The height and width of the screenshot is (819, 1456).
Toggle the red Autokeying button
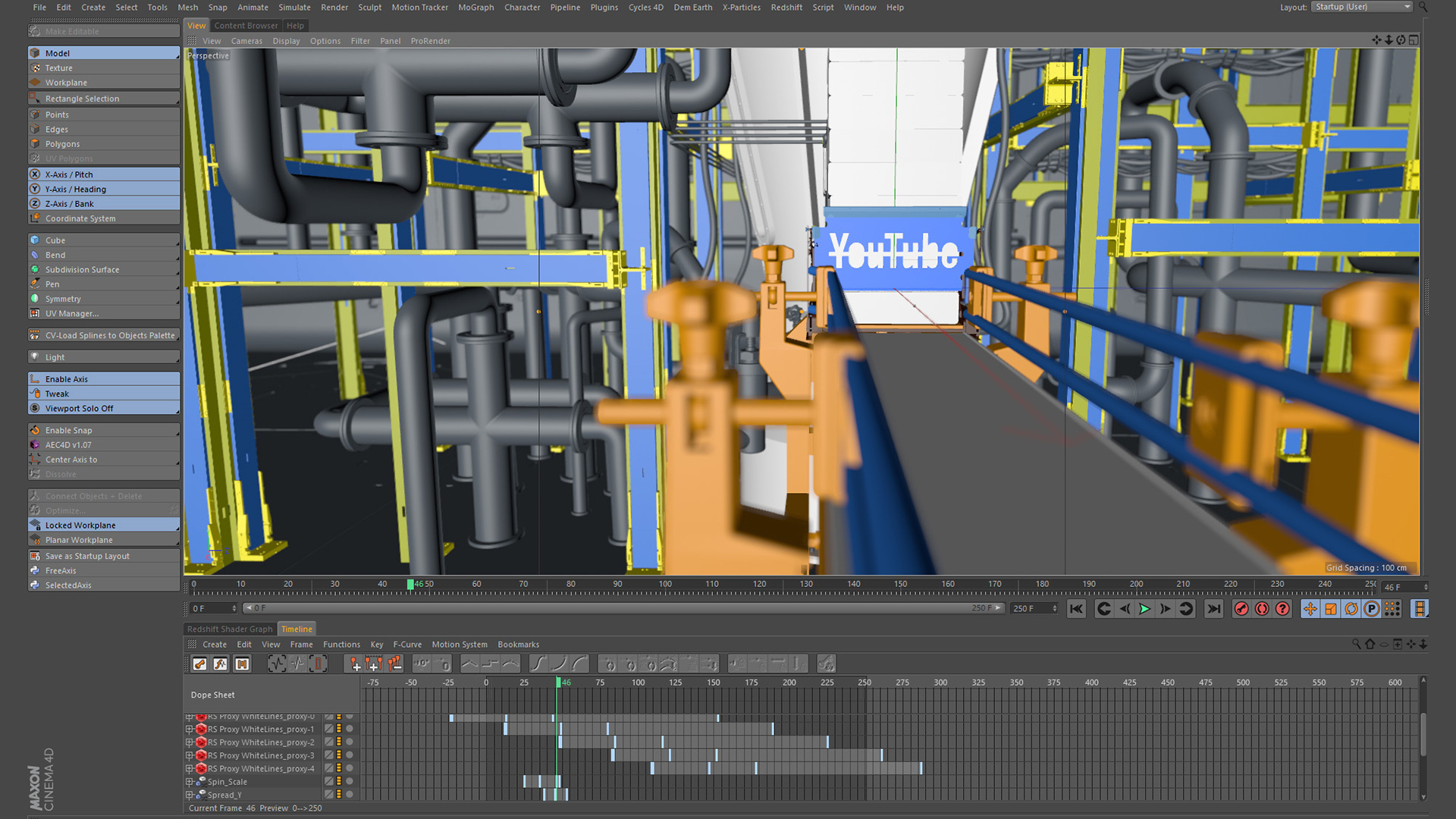pyautogui.click(x=1262, y=609)
